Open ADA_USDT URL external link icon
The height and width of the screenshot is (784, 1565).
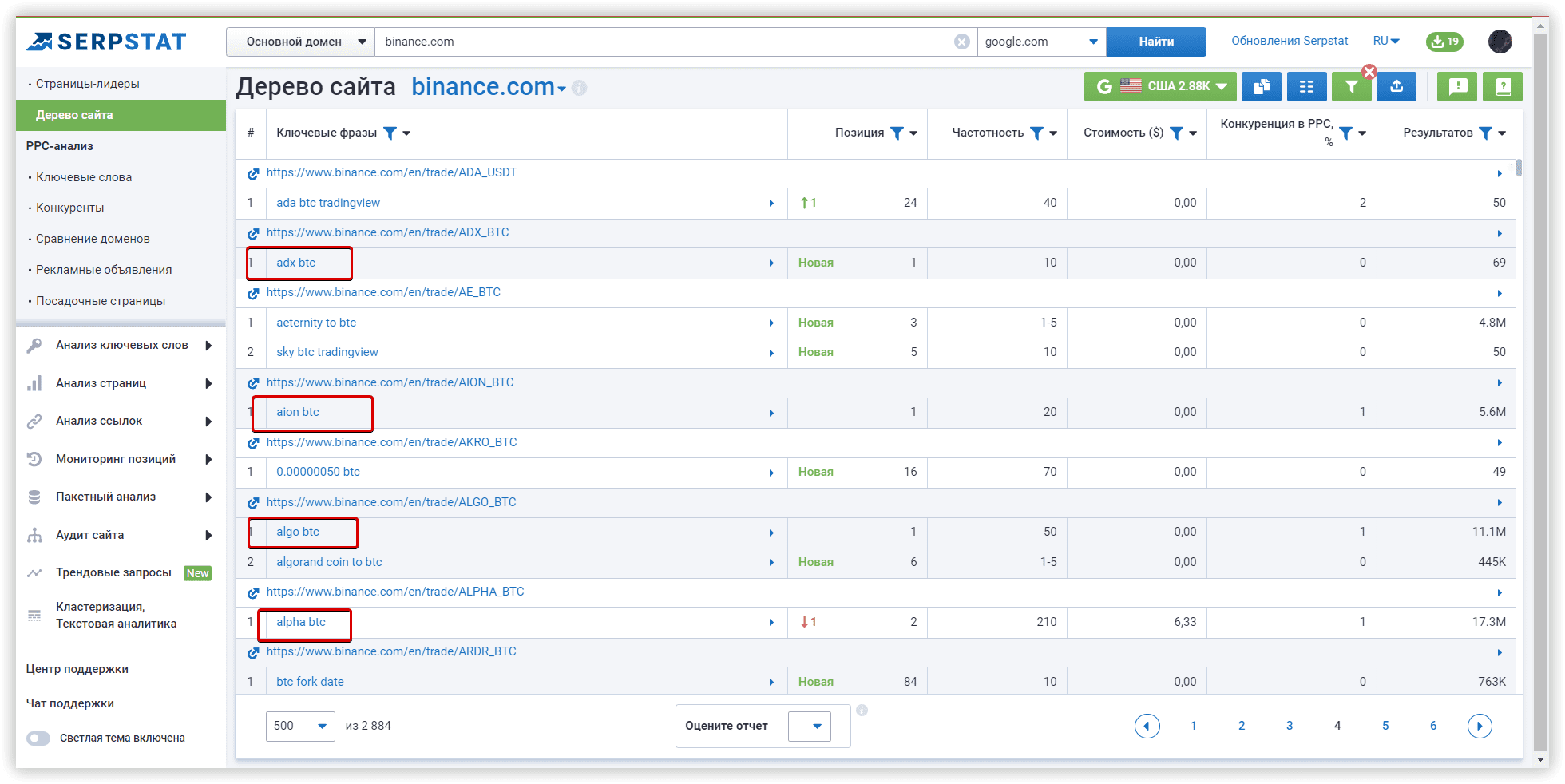click(x=253, y=173)
